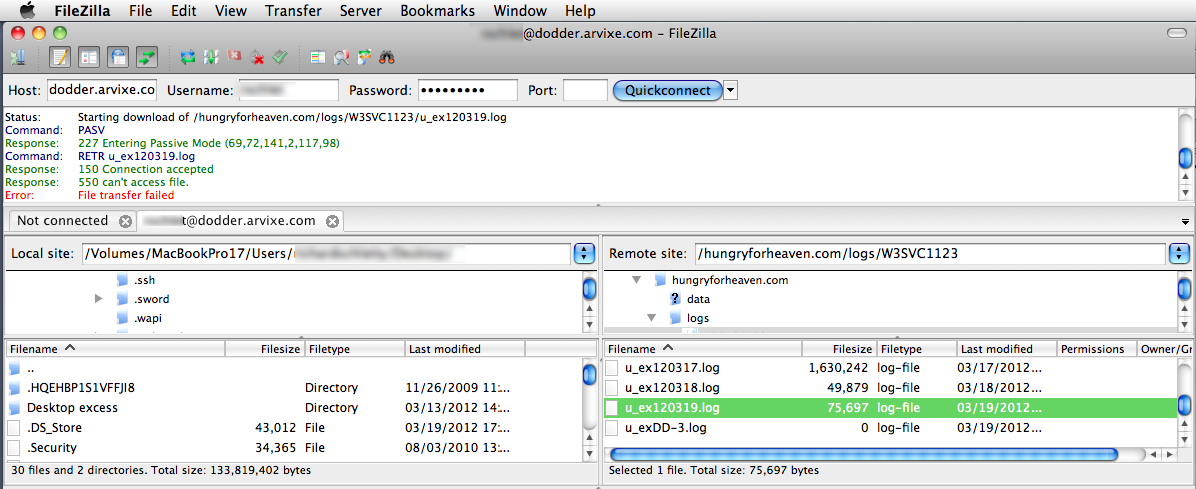Click the Remote site path field
The height and width of the screenshot is (489, 1196).
pyautogui.click(x=930, y=253)
